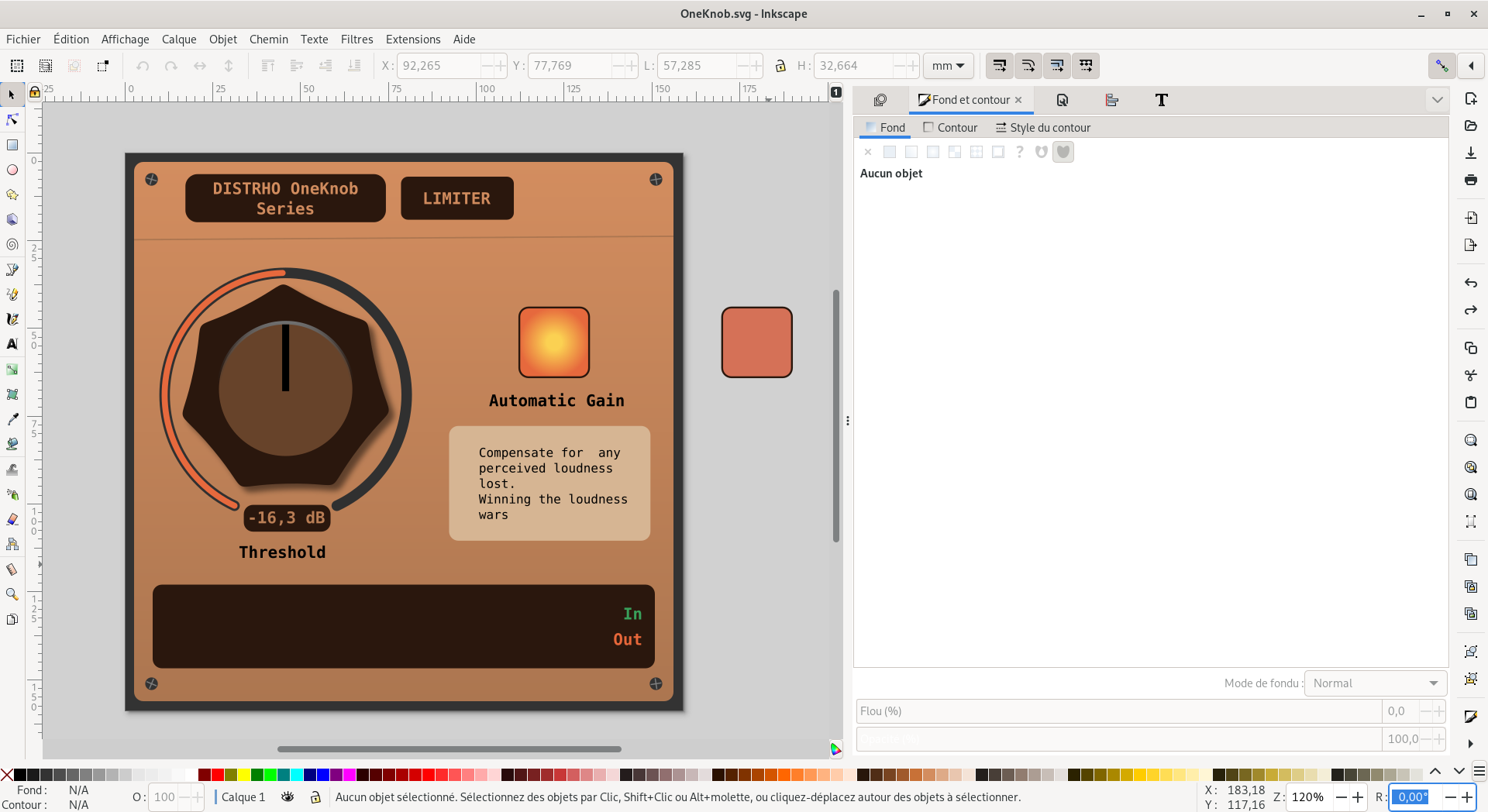This screenshot has height=812, width=1488.
Task: Open the mm units dropdown
Action: [949, 66]
